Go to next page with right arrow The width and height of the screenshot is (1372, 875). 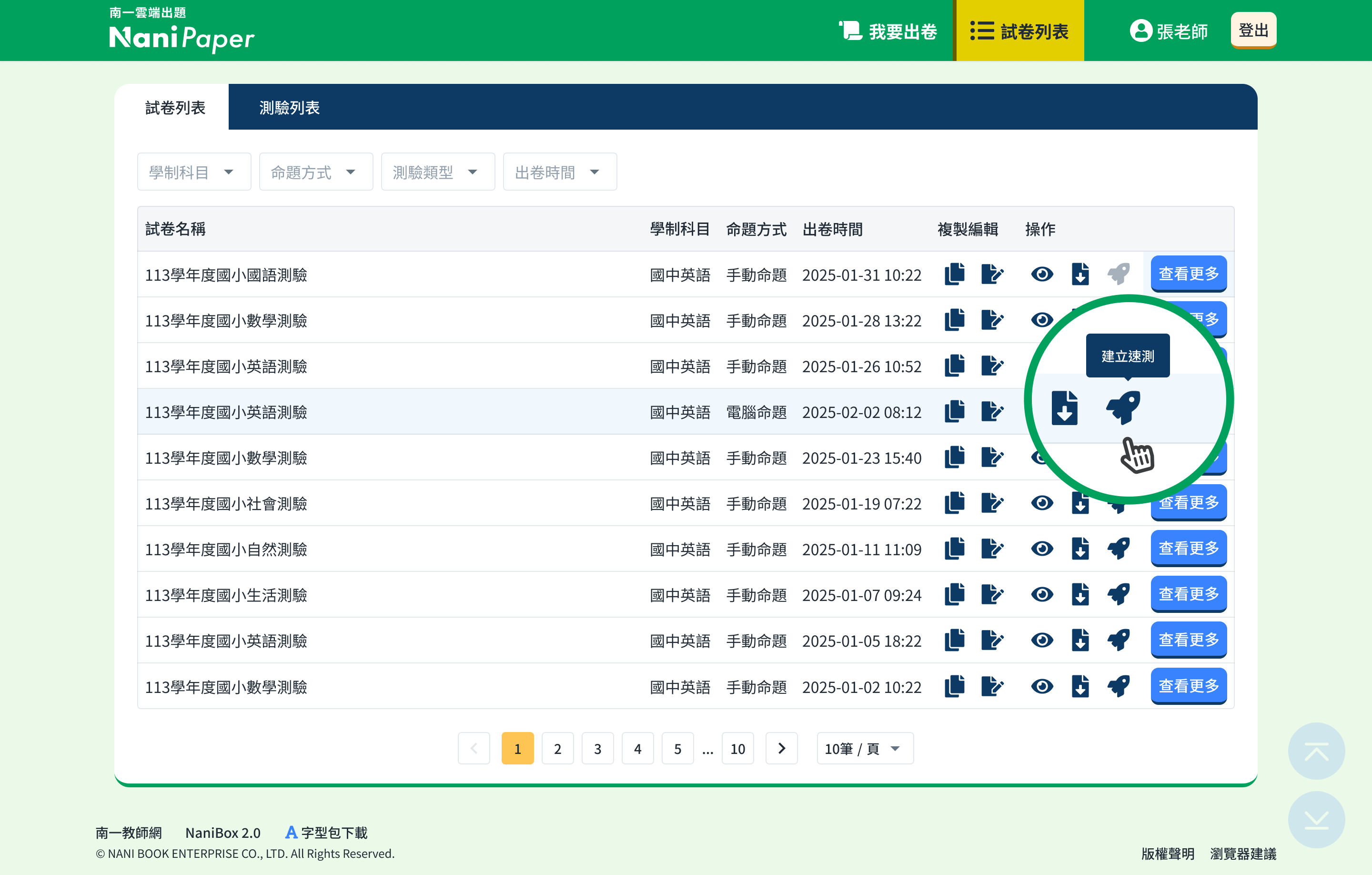pos(782,748)
